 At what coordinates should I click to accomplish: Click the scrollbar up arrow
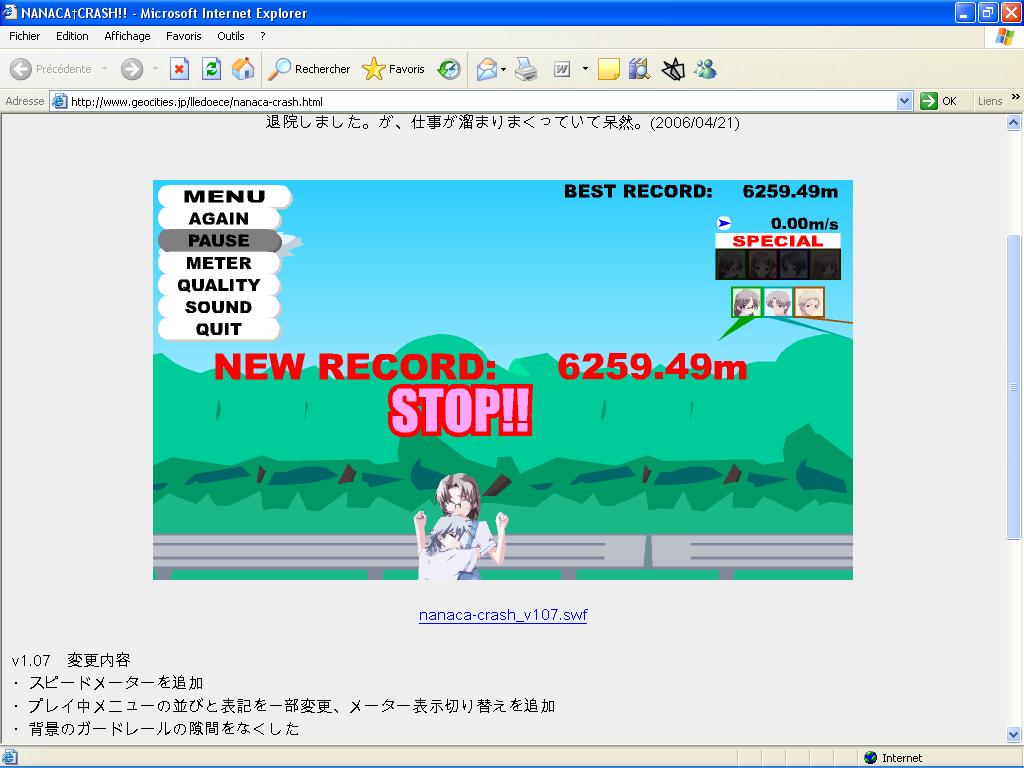click(1014, 122)
